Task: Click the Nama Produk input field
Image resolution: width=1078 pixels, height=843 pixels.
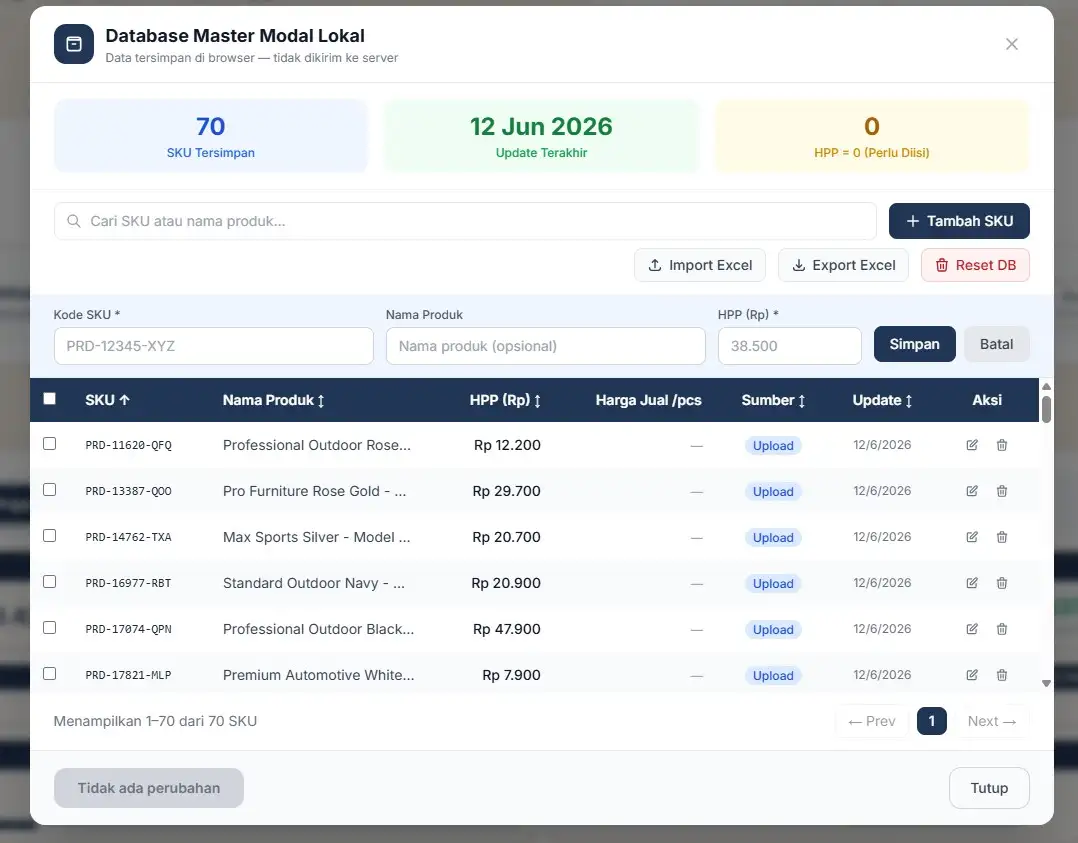Action: point(546,346)
